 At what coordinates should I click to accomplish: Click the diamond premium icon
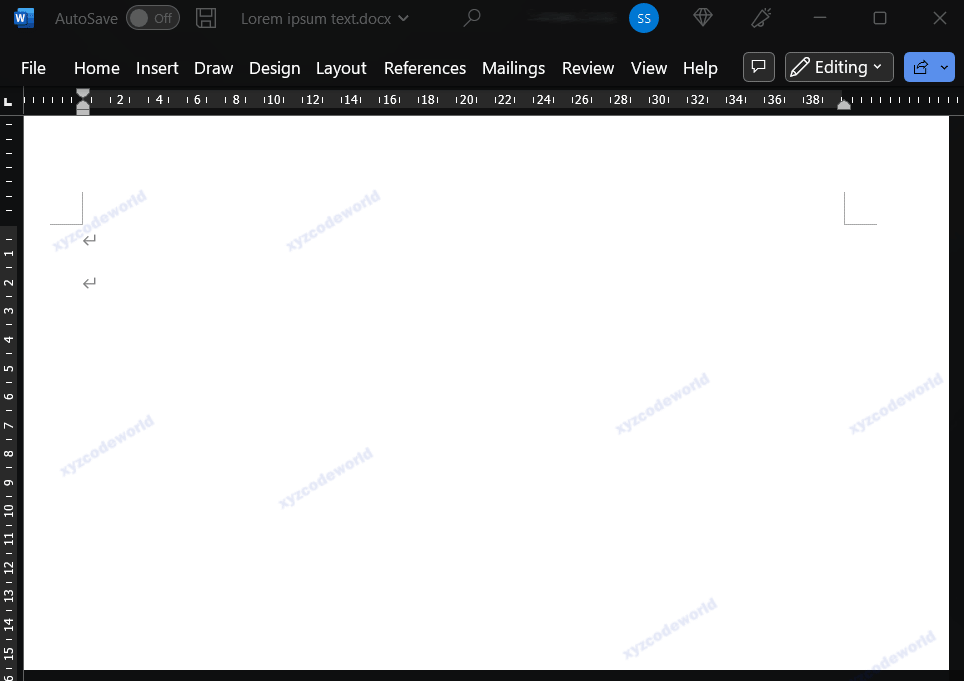(703, 18)
